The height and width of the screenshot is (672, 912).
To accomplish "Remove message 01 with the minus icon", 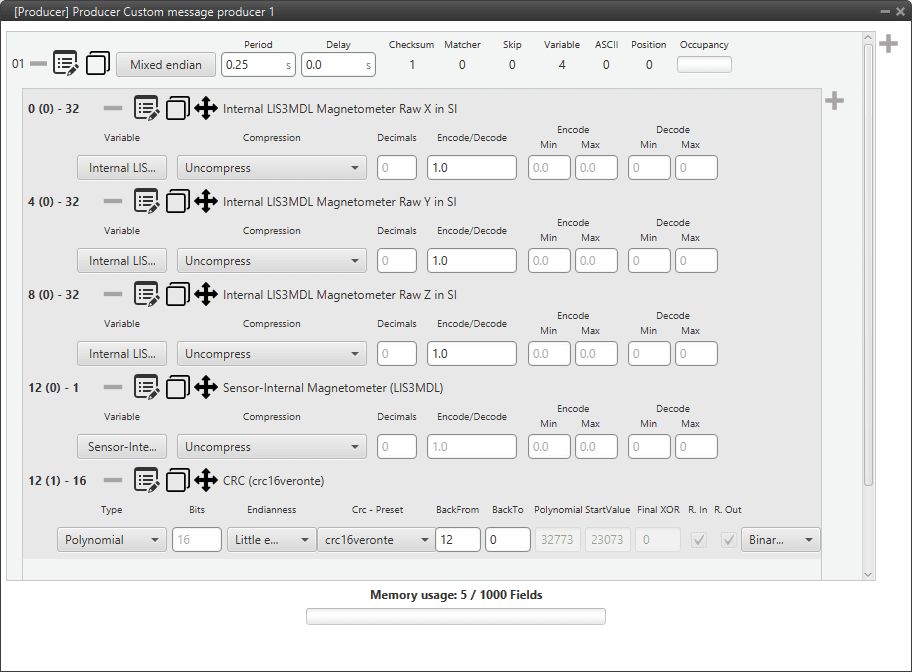I will pos(38,63).
